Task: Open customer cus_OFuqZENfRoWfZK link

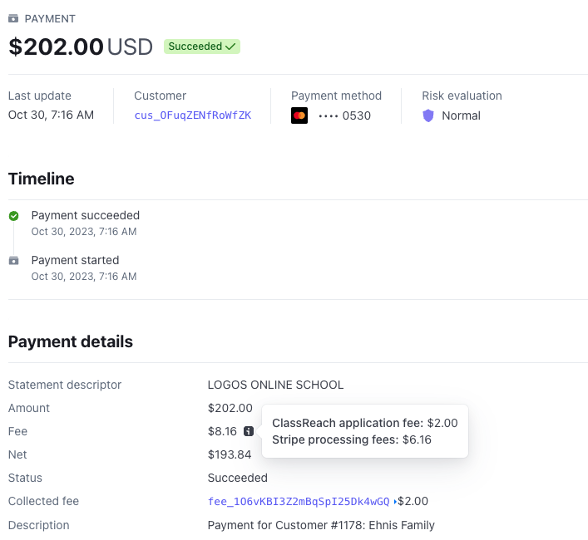Action: [x=193, y=115]
